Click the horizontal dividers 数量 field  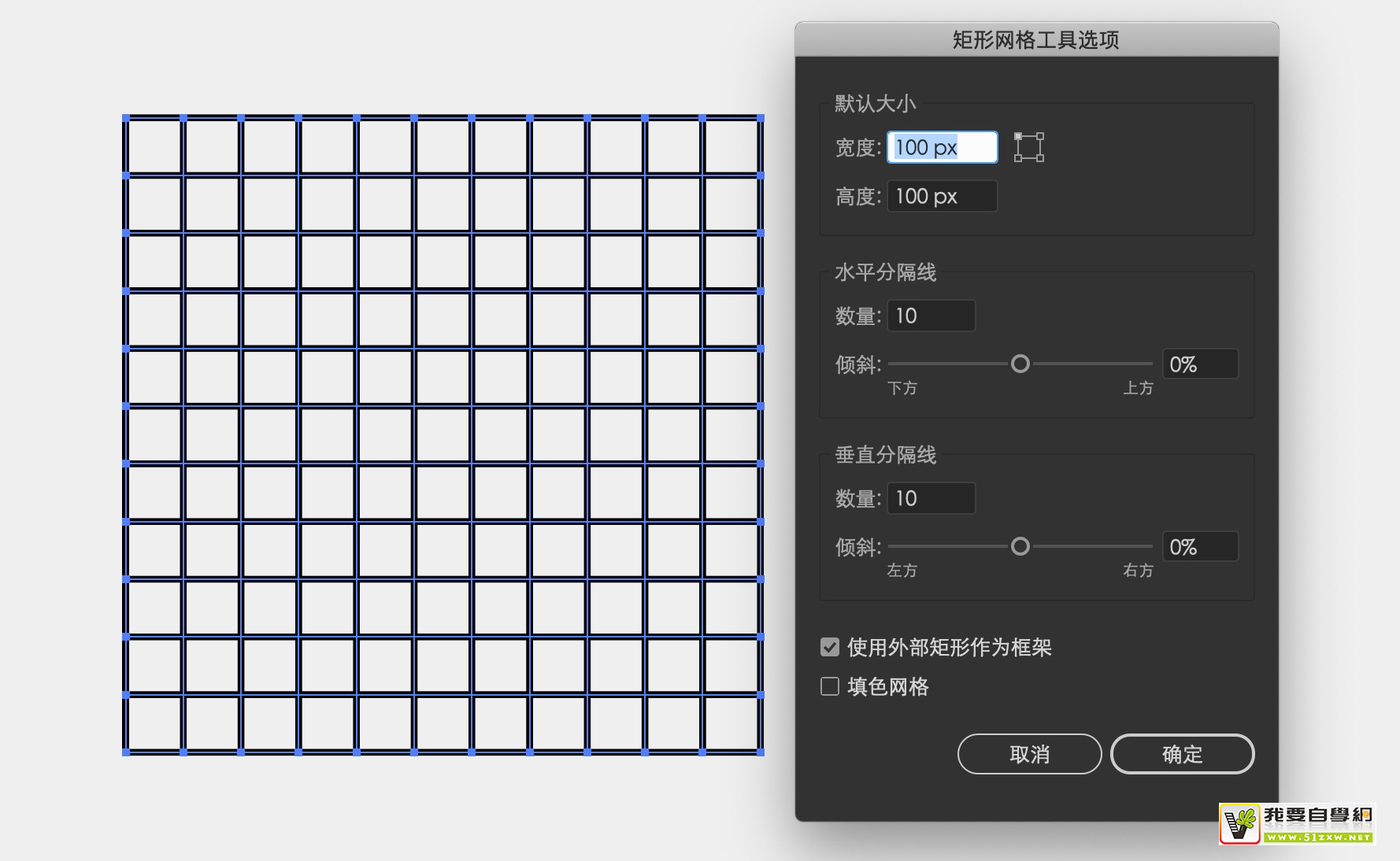tap(931, 316)
